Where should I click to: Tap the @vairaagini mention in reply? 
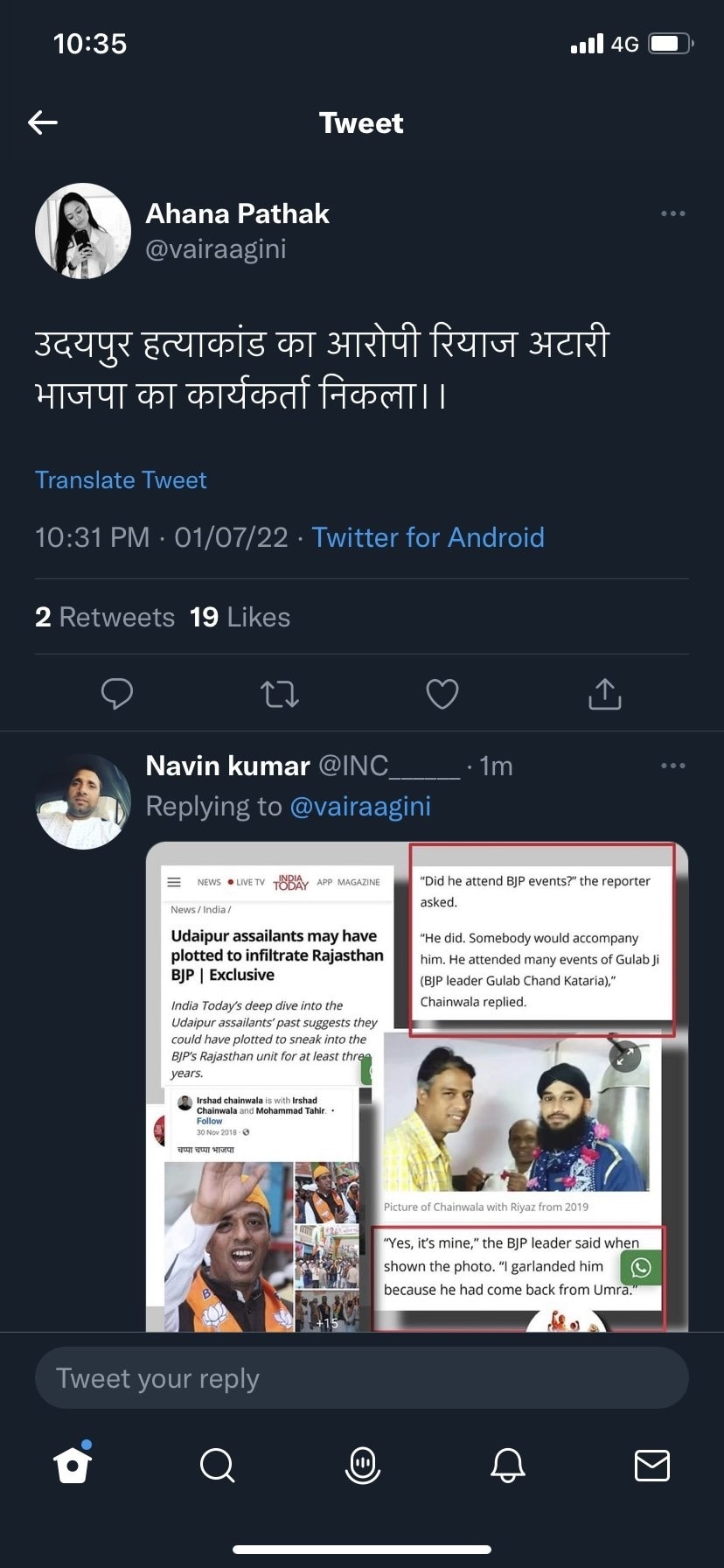[x=359, y=806]
